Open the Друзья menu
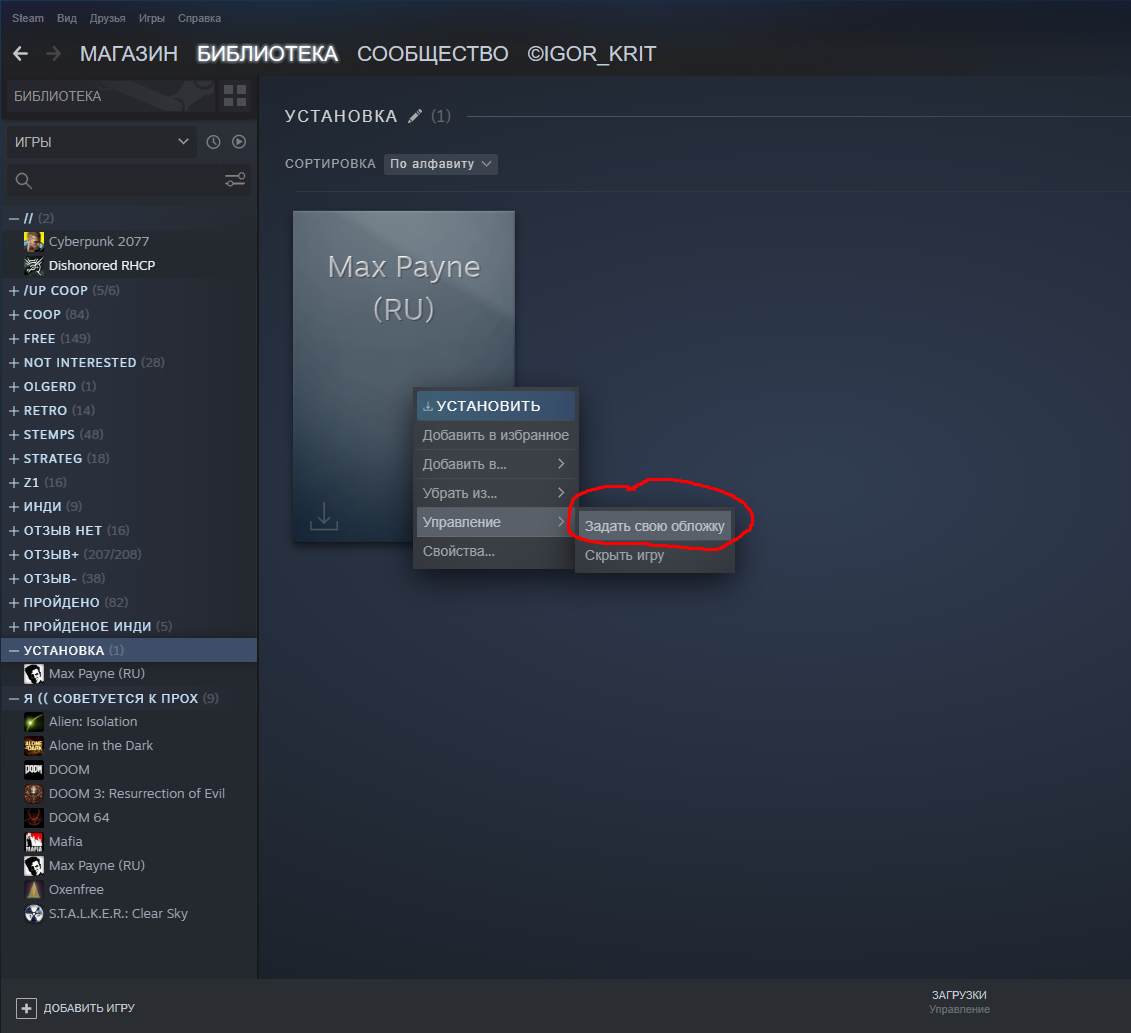 [x=107, y=18]
